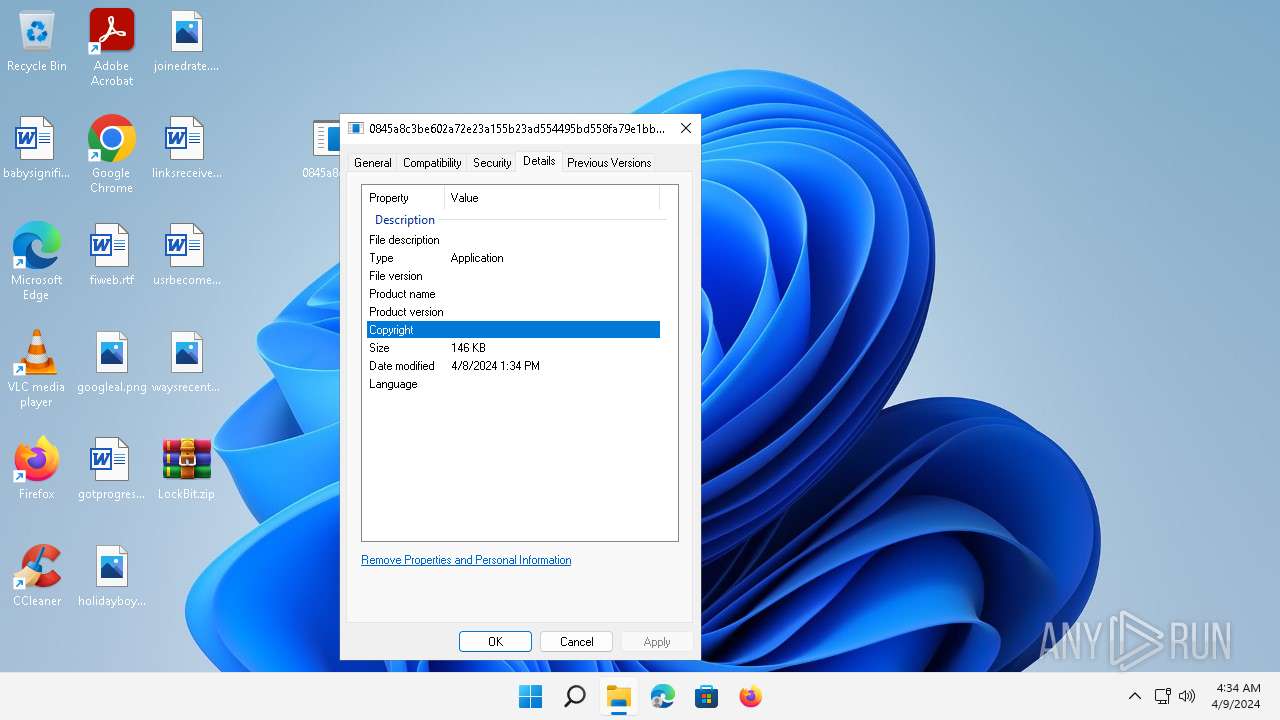Select the holidayboy image file icon

click(112, 575)
